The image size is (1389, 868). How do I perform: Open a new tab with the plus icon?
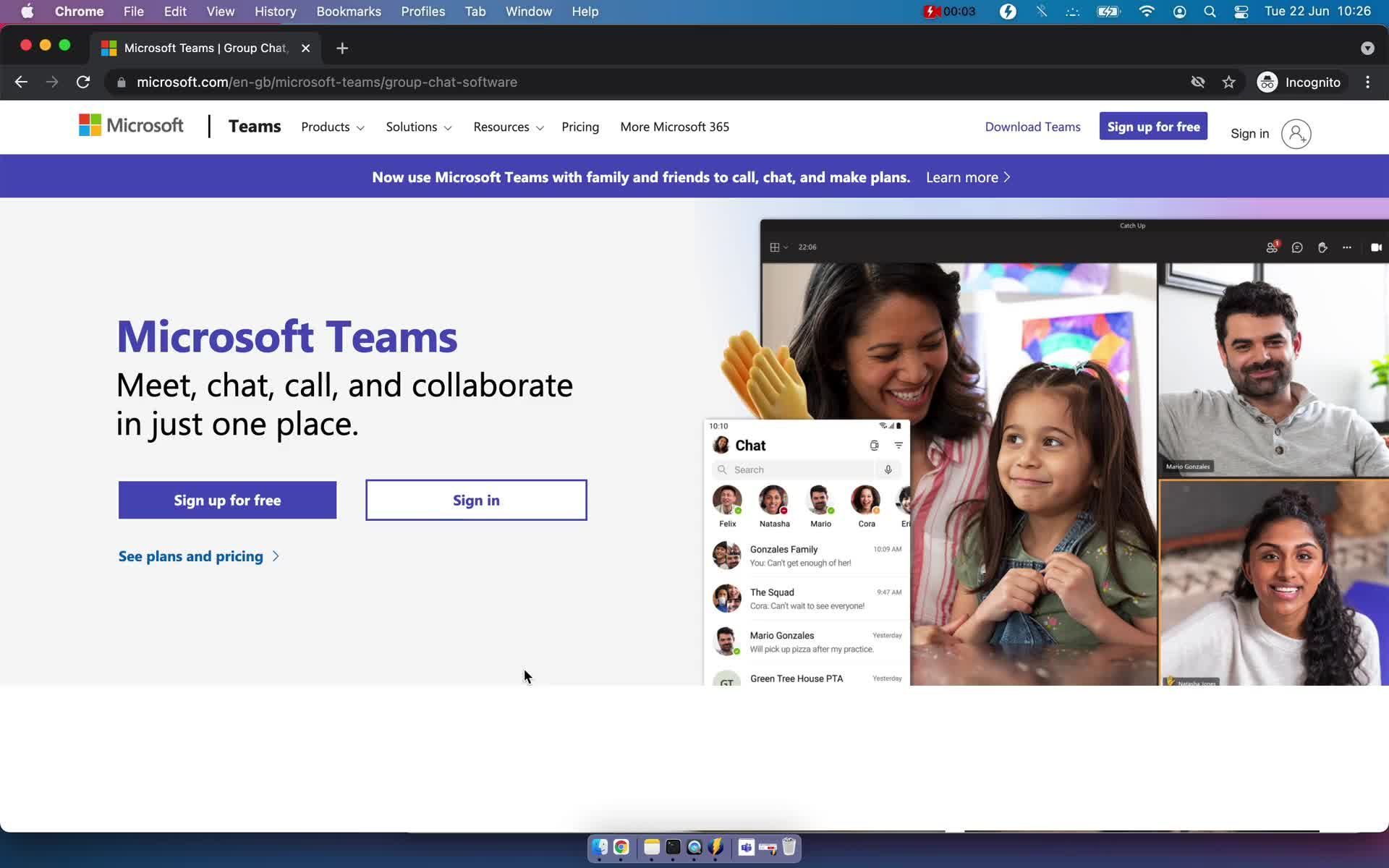342,48
